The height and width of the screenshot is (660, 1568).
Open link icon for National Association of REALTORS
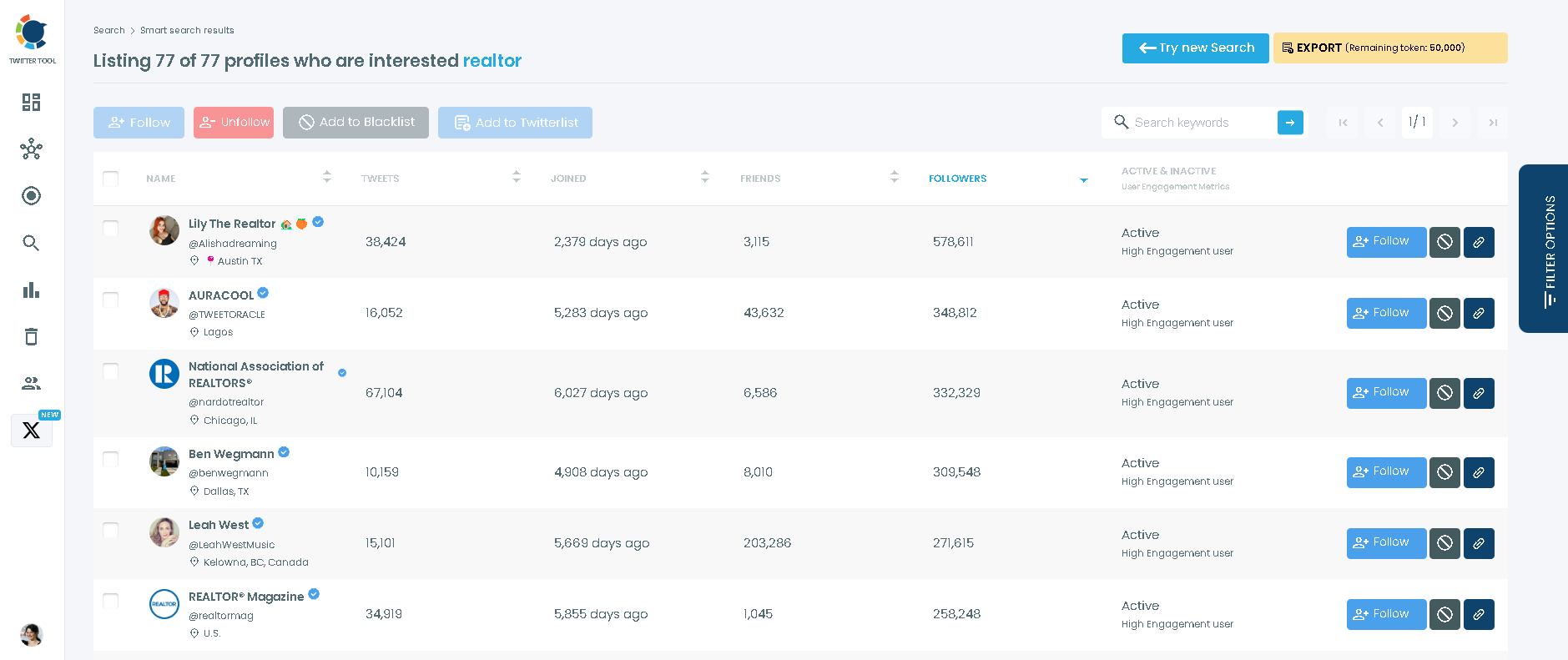[1479, 393]
